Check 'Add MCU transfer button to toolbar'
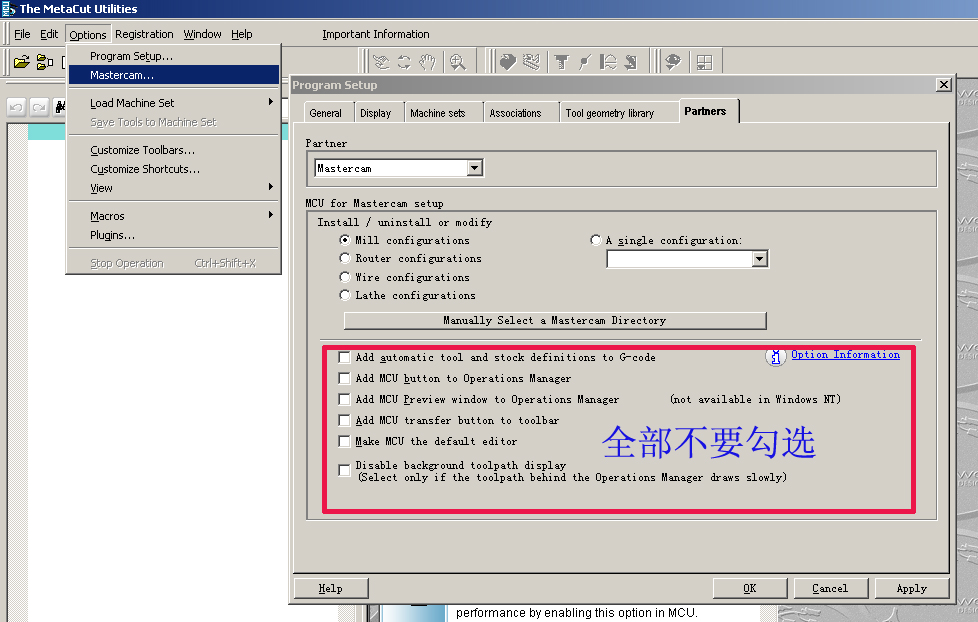Viewport: 978px width, 622px height. coord(344,420)
